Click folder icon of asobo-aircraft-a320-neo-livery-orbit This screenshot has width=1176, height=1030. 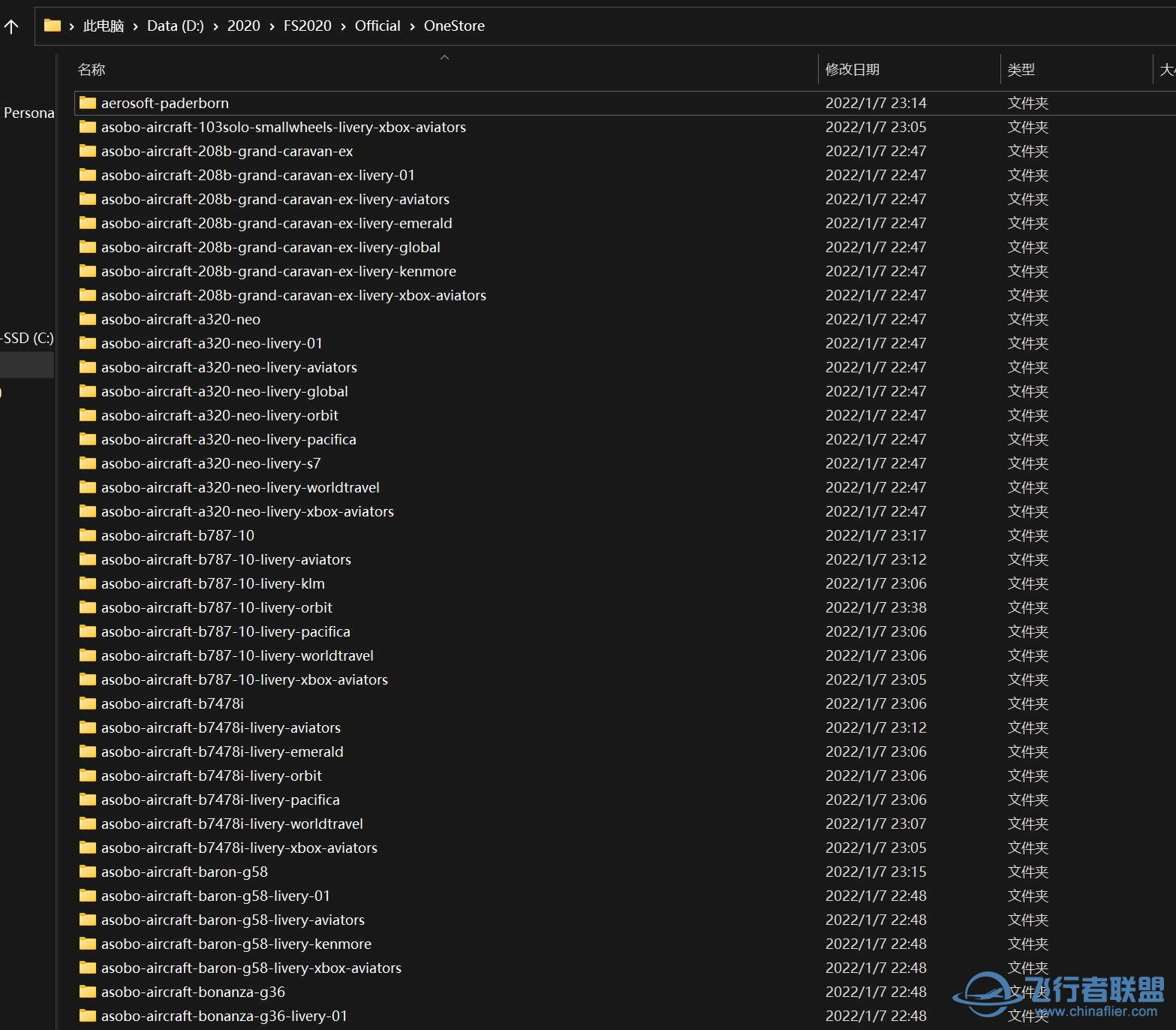pyautogui.click(x=88, y=415)
